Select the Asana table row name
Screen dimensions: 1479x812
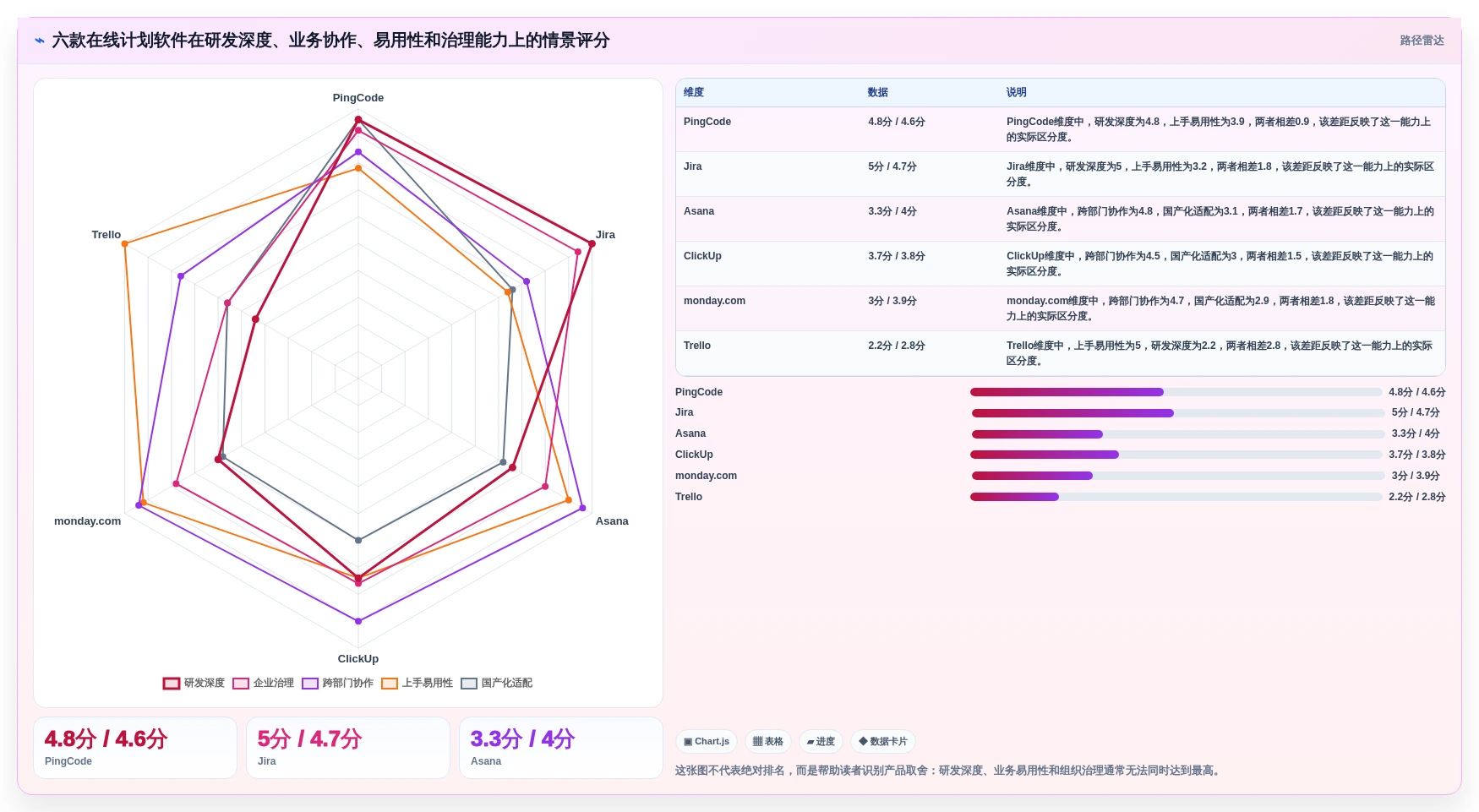point(699,211)
